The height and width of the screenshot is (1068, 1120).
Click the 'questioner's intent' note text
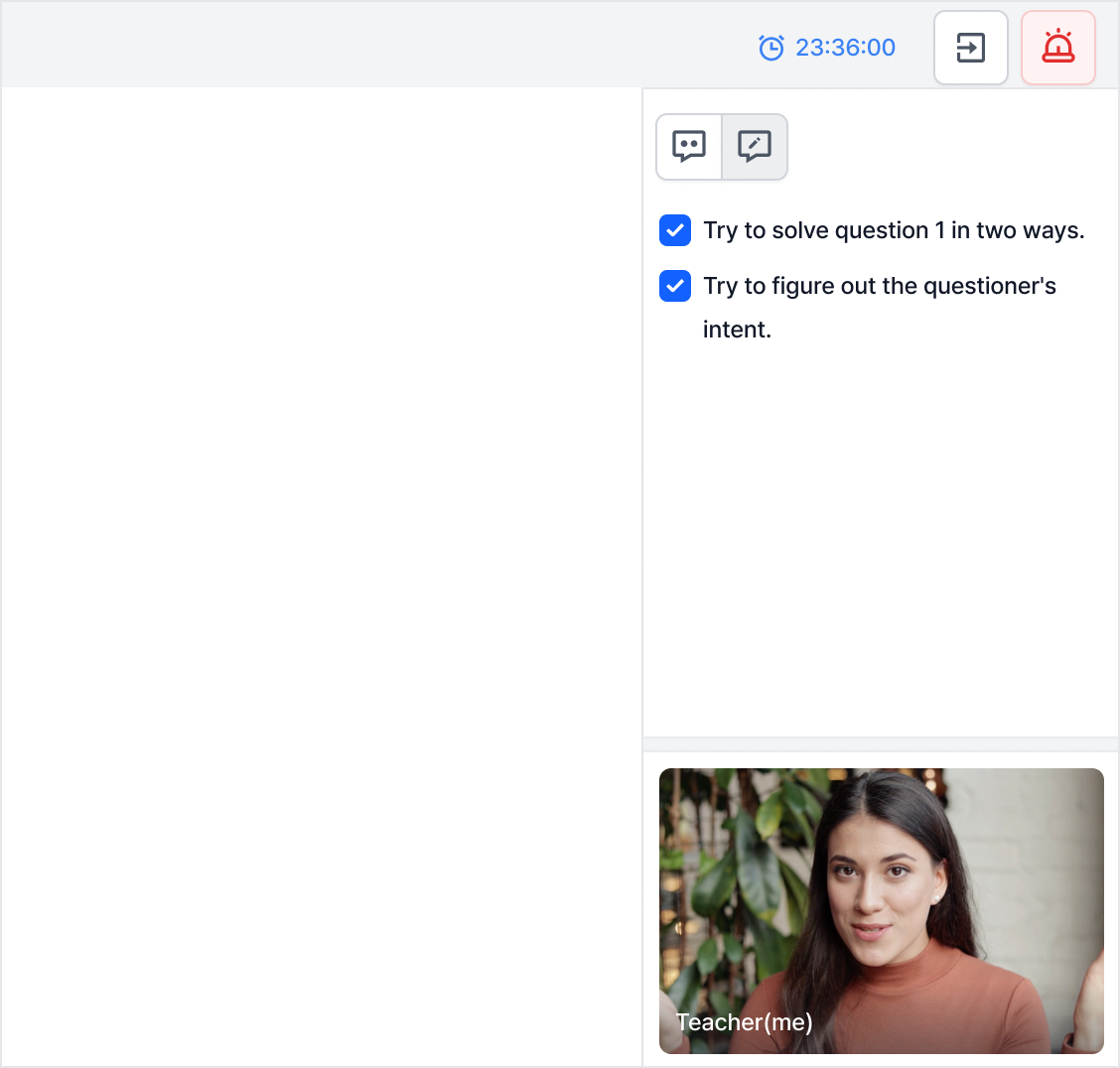point(880,307)
